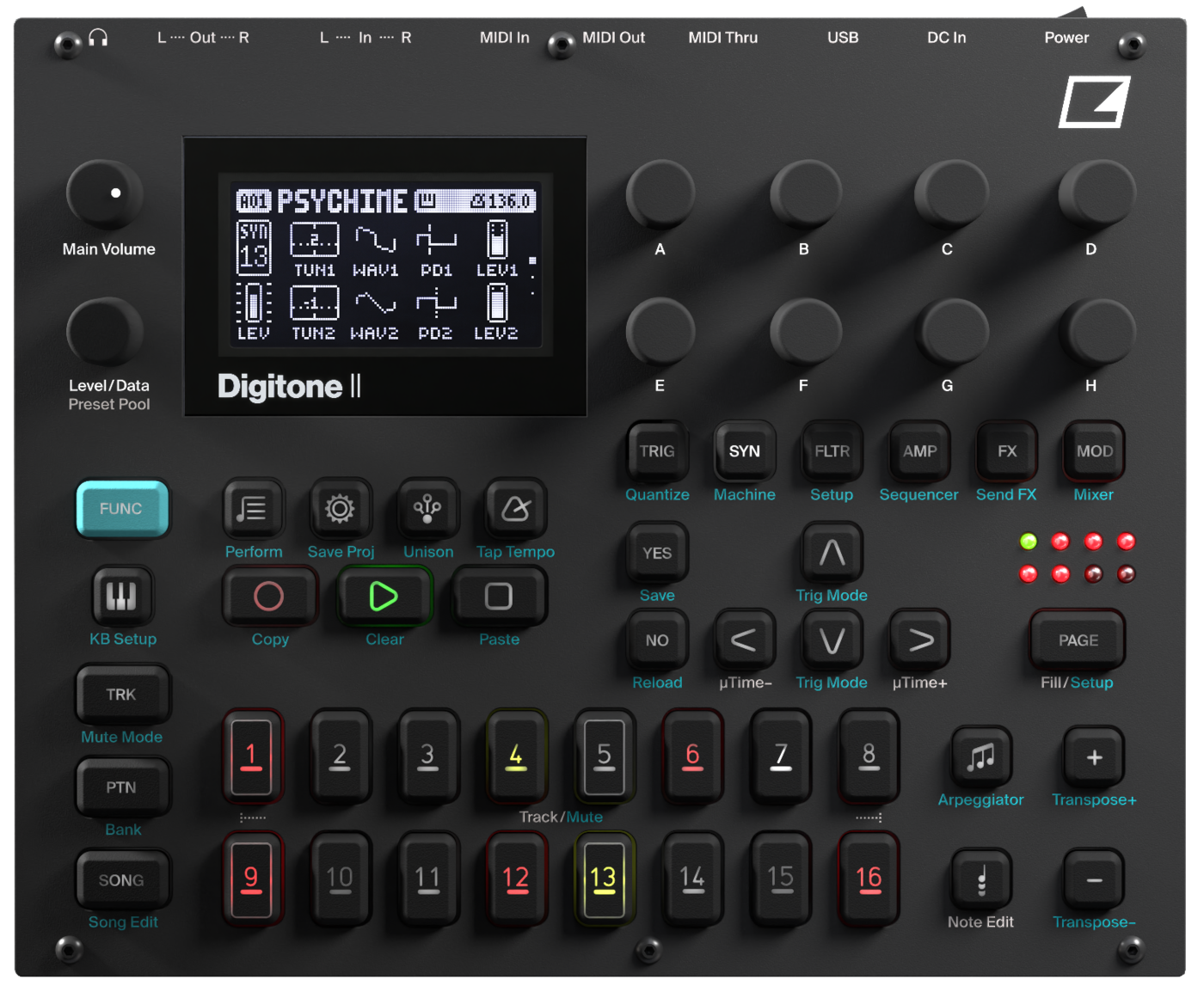Open Note Edit

[980, 880]
